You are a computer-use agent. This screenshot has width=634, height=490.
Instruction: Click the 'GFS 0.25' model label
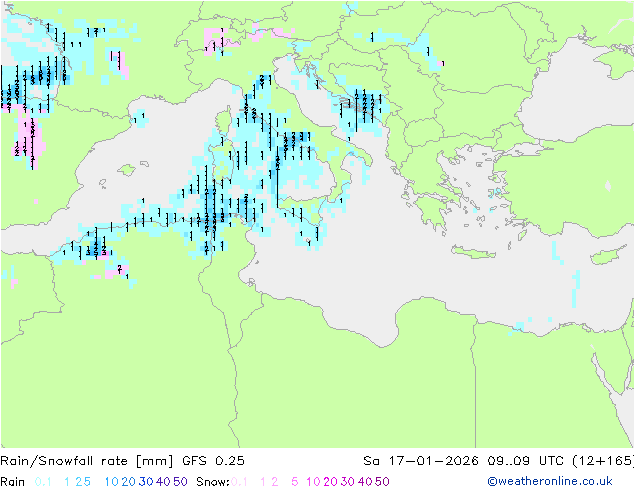[x=213, y=461]
